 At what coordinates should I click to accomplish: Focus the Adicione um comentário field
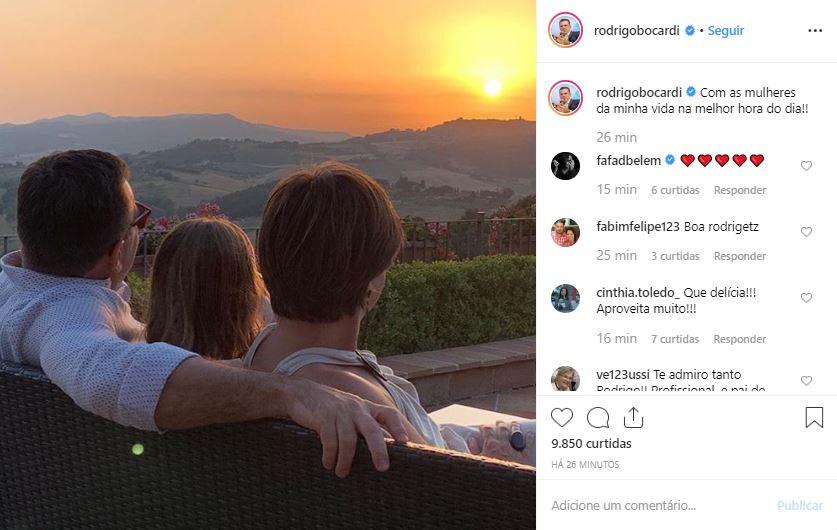650,505
